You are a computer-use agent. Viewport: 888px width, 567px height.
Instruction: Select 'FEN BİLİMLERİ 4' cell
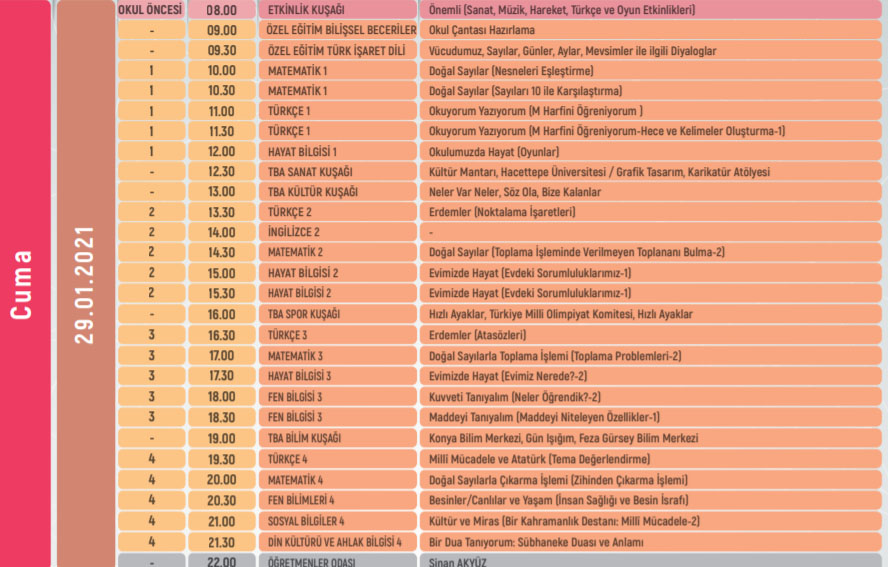pos(338,500)
